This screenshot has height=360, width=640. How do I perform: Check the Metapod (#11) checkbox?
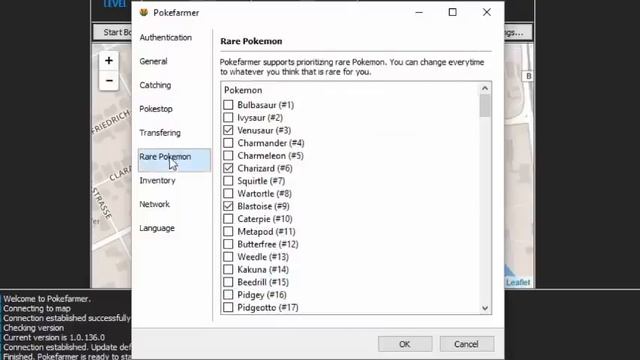coord(228,231)
